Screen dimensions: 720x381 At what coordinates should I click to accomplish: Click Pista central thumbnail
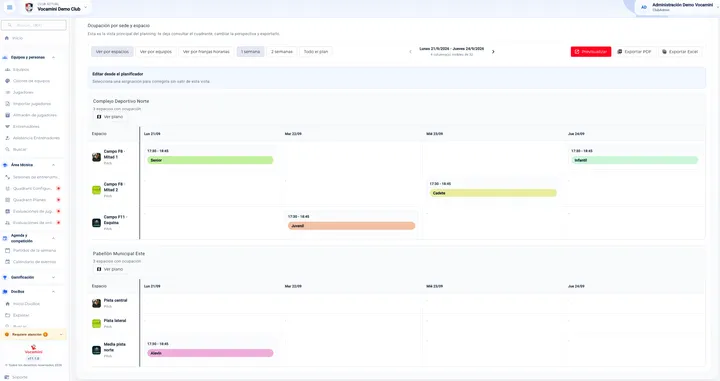[x=96, y=303]
